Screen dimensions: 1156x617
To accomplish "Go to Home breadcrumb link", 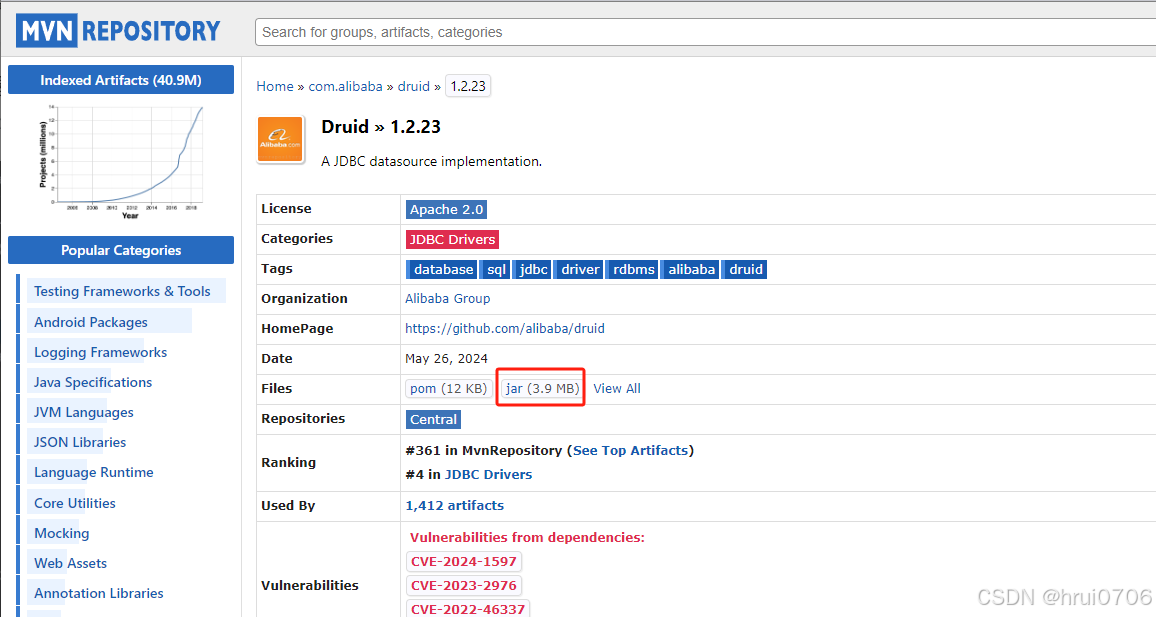I will 275,86.
